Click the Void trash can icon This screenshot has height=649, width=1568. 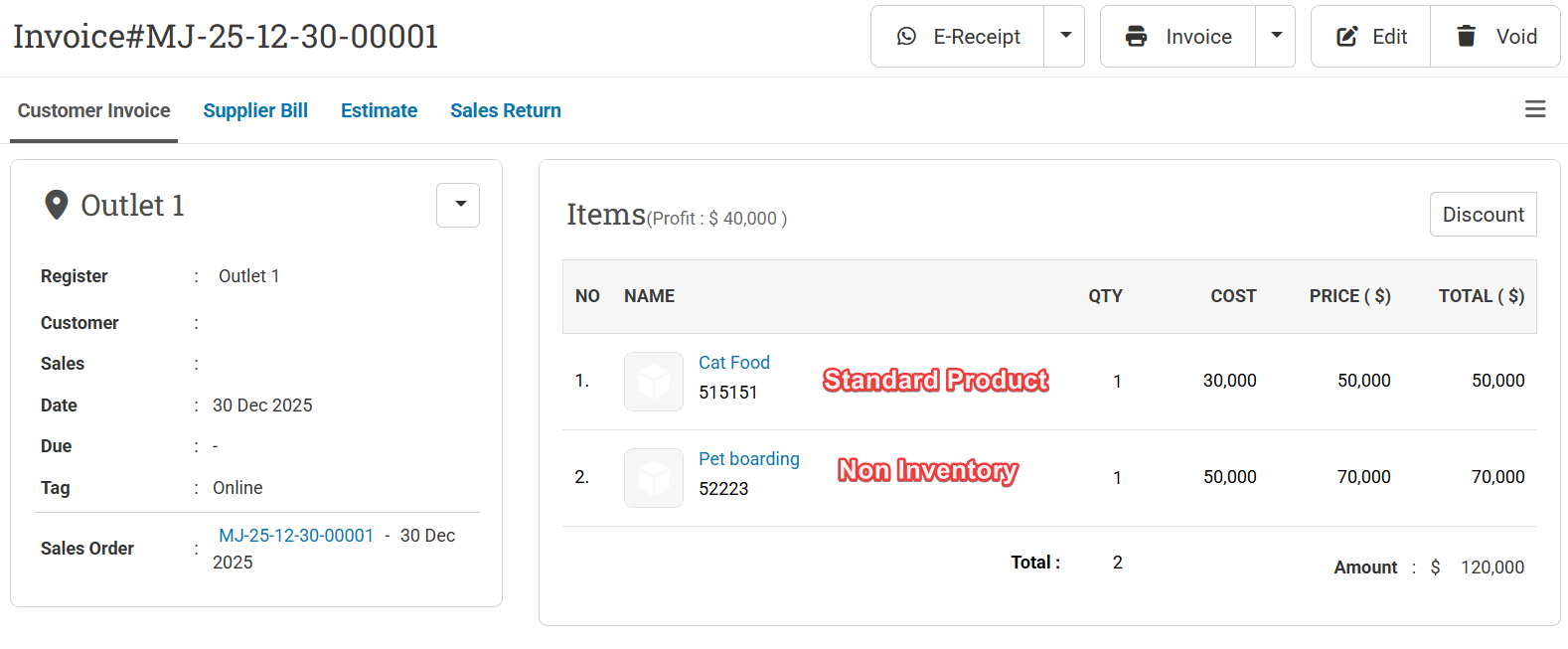click(1466, 37)
